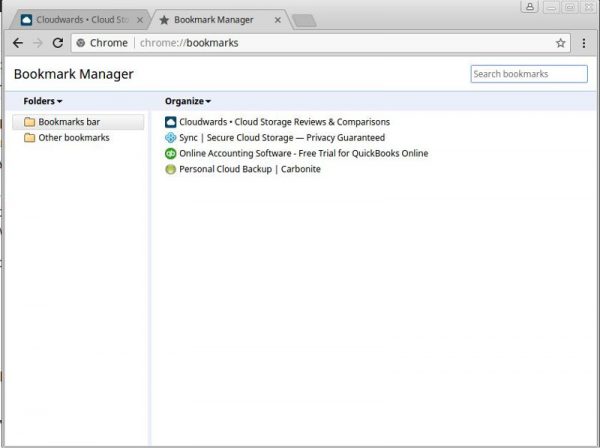Minimize the Chrome window

click(551, 7)
